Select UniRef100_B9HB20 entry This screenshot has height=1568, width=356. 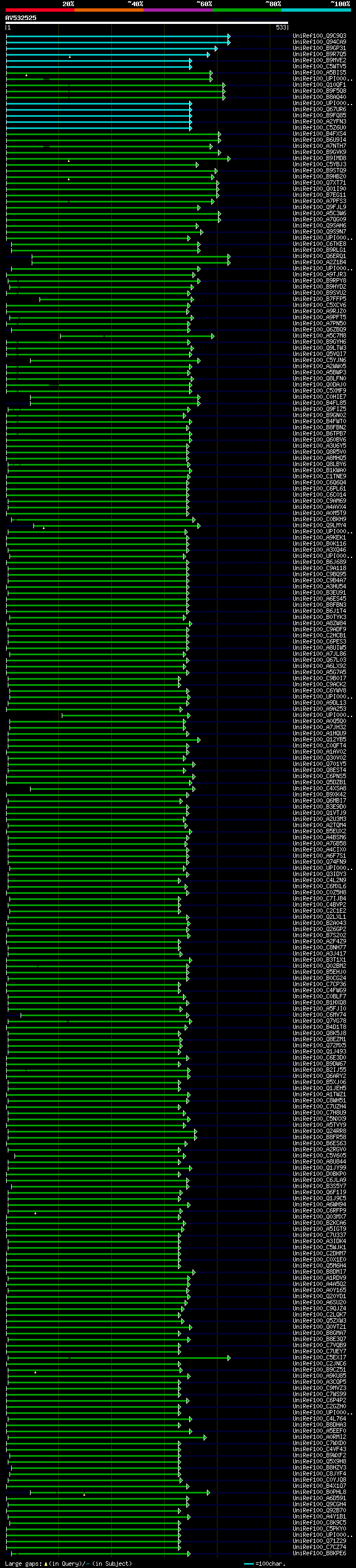tap(319, 176)
